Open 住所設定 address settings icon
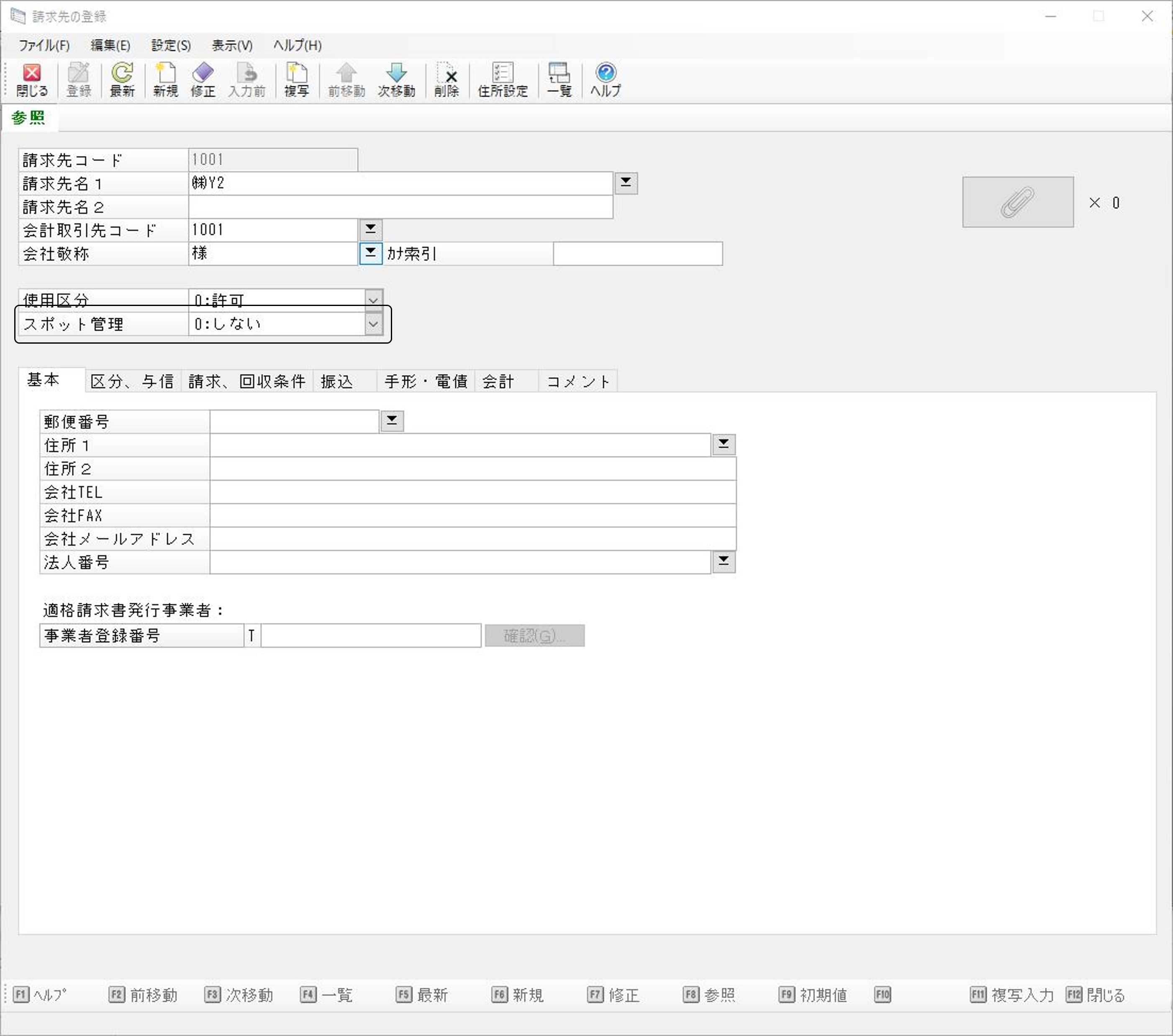The width and height of the screenshot is (1173, 1036). 502,79
